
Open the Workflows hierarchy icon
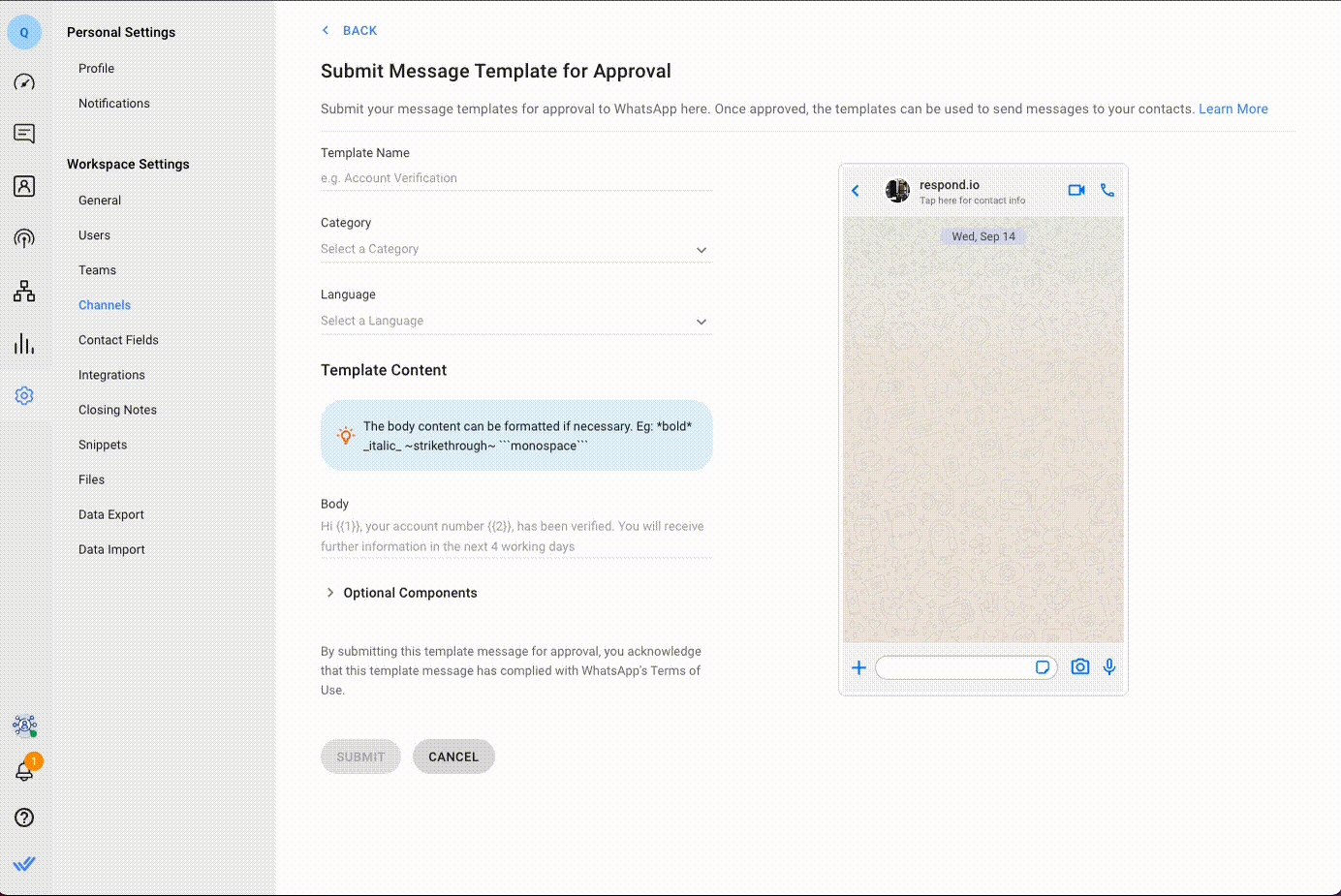pyautogui.click(x=24, y=291)
